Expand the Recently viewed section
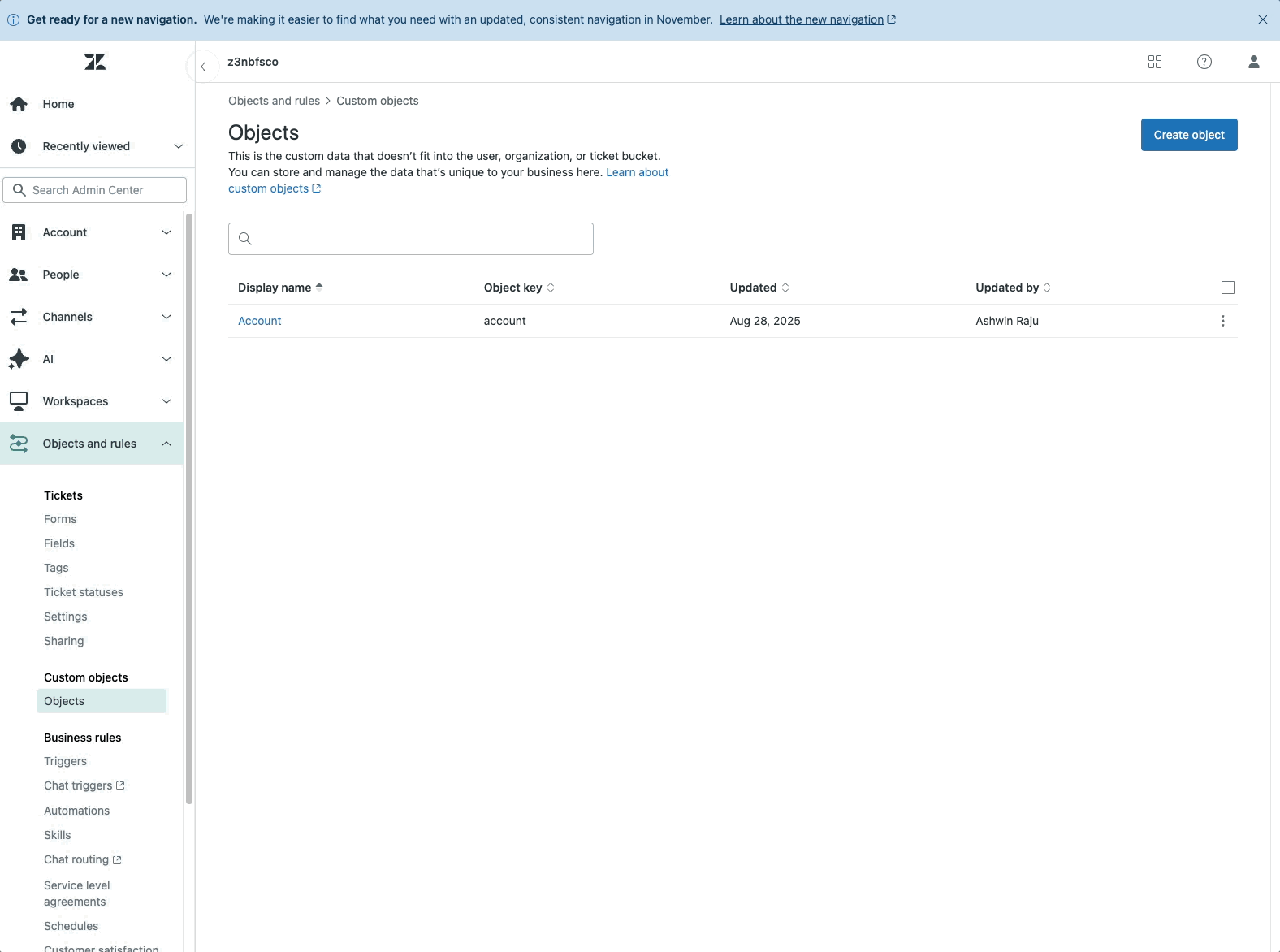This screenshot has width=1280, height=952. 178,146
